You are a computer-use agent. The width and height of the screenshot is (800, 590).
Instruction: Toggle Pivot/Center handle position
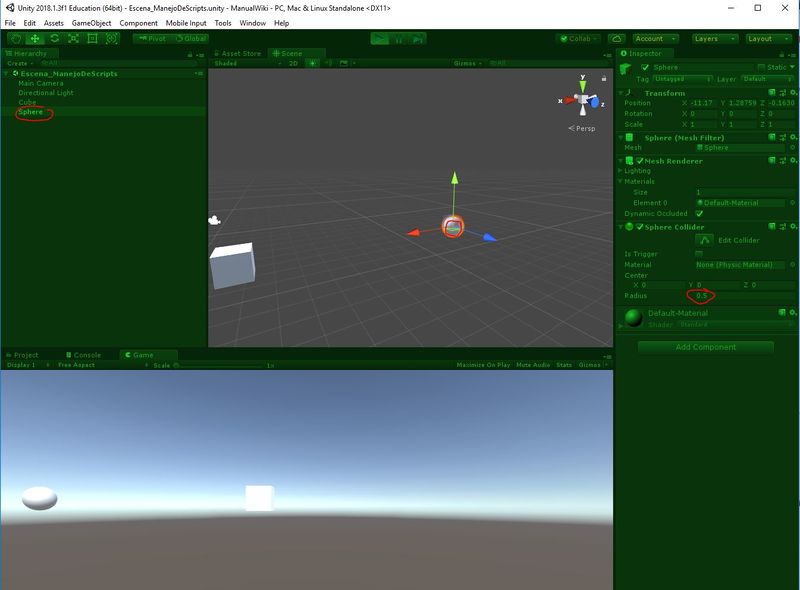(x=152, y=39)
